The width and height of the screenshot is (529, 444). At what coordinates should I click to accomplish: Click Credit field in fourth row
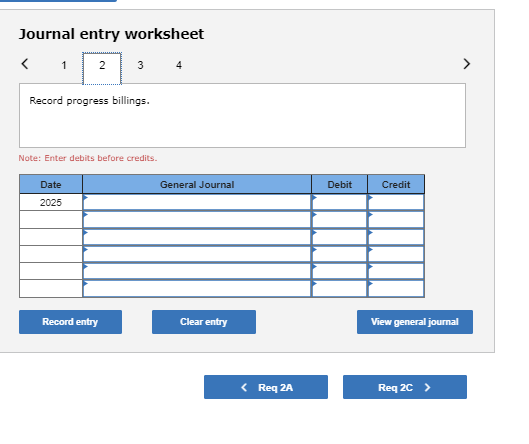pos(396,254)
